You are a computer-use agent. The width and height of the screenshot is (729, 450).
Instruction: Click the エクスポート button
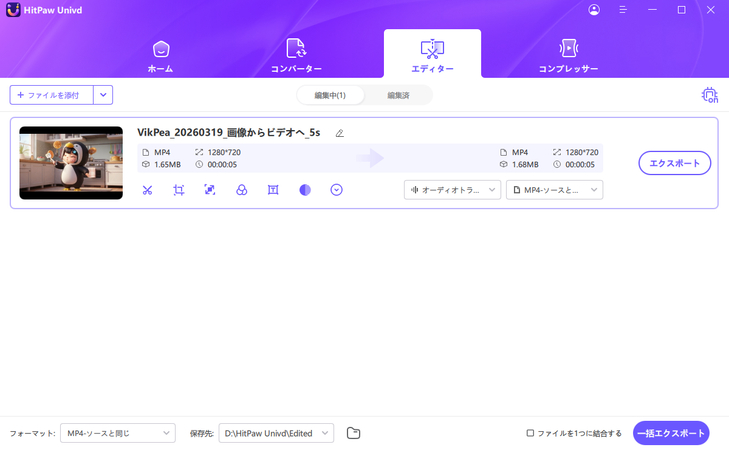(x=675, y=163)
